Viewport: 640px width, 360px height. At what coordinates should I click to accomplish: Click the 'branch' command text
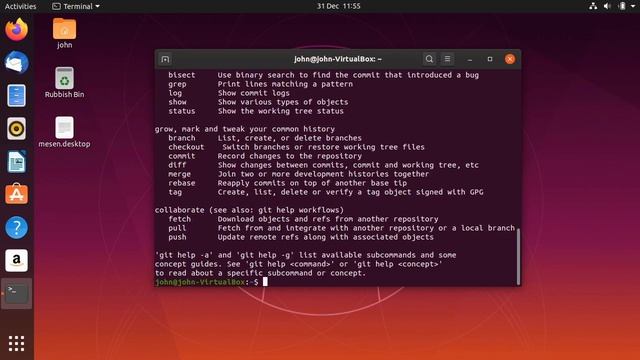(x=182, y=138)
